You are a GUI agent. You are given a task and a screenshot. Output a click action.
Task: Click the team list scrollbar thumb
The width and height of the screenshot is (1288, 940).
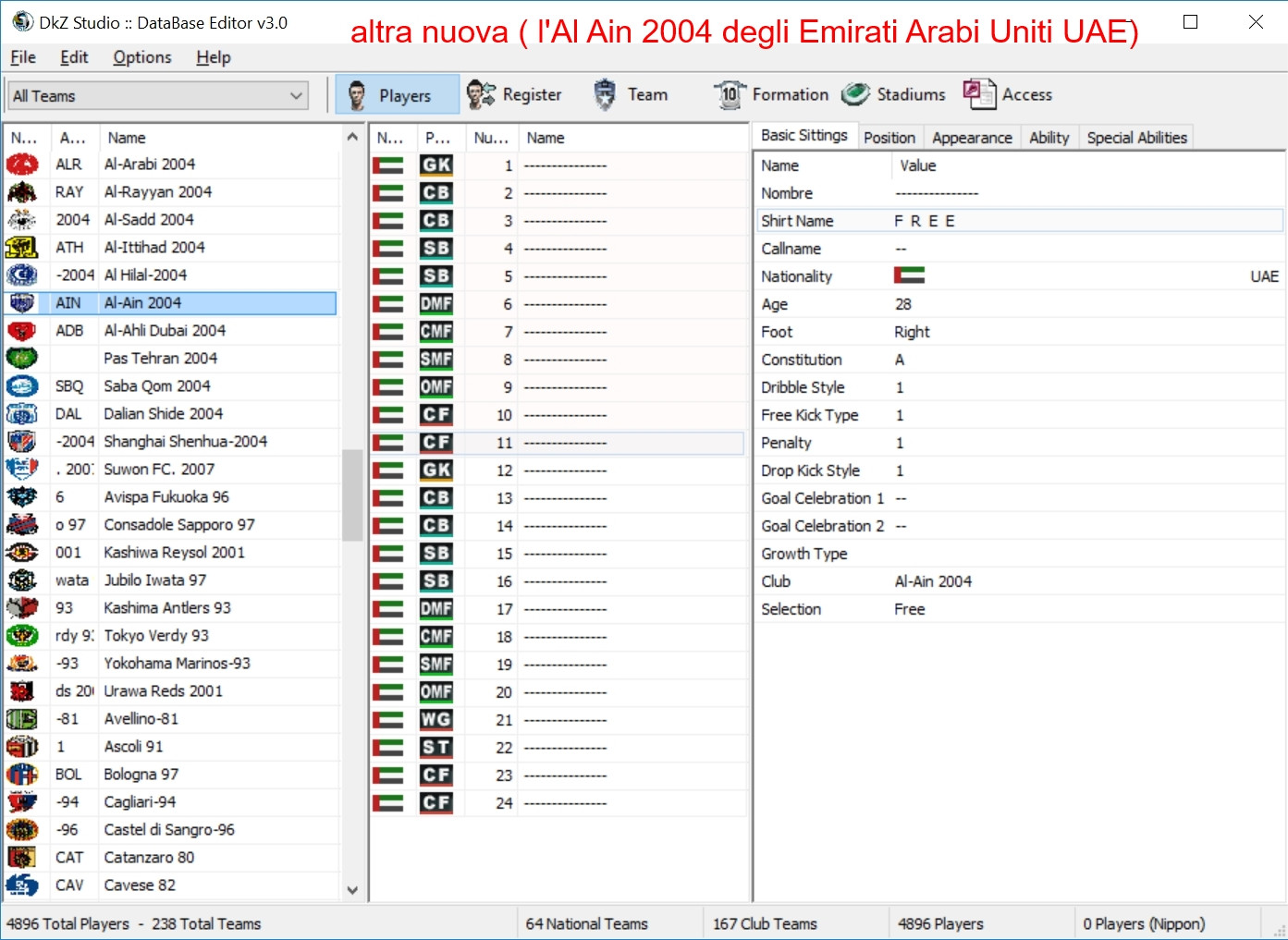(352, 494)
